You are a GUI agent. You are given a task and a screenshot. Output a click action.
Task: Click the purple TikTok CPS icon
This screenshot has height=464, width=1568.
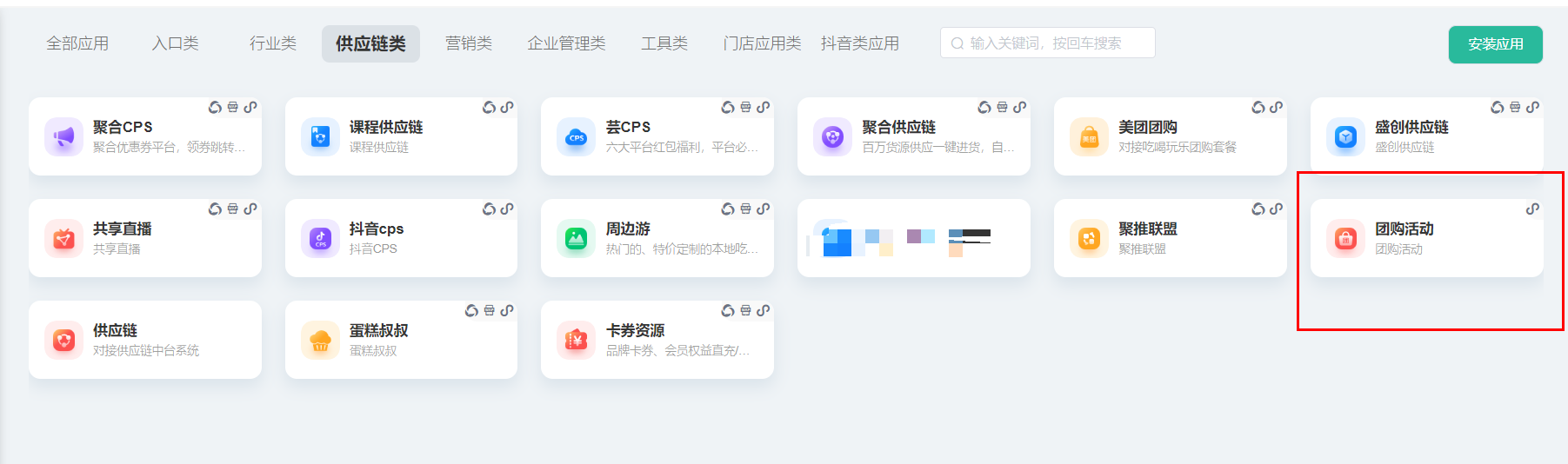(320, 239)
